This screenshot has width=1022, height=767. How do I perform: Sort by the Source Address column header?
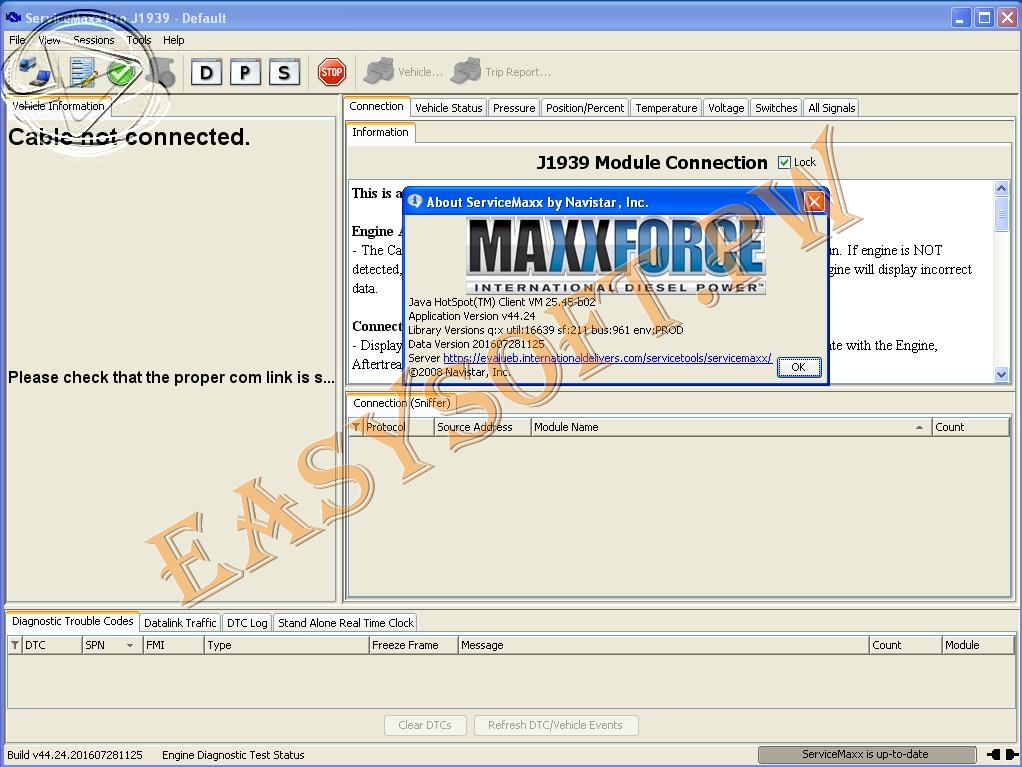tap(482, 427)
